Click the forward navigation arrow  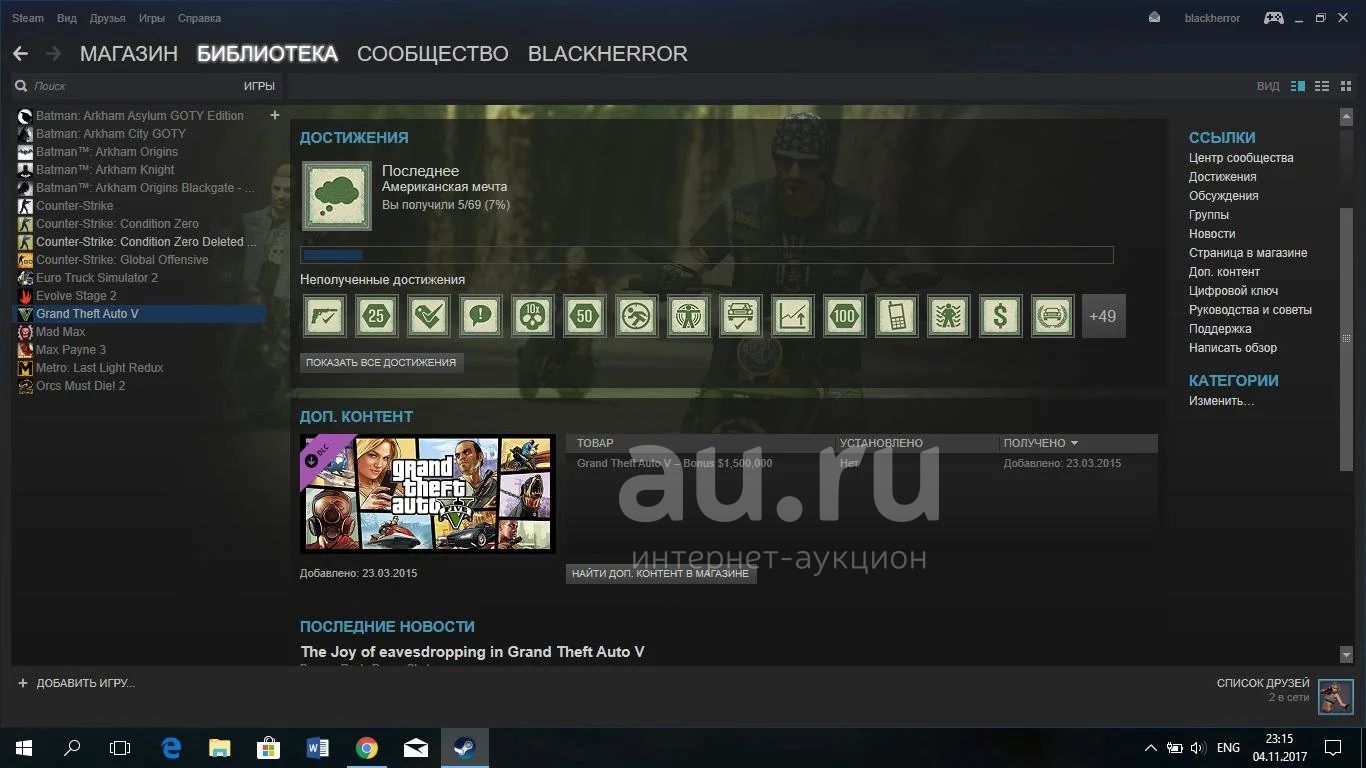pos(53,53)
